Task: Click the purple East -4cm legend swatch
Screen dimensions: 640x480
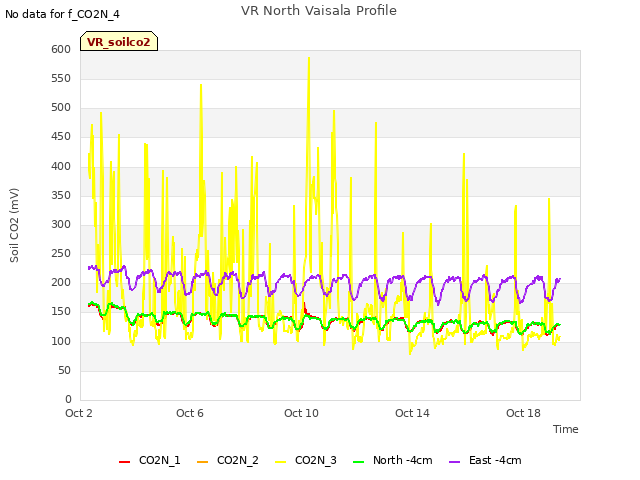Action: pos(454,462)
